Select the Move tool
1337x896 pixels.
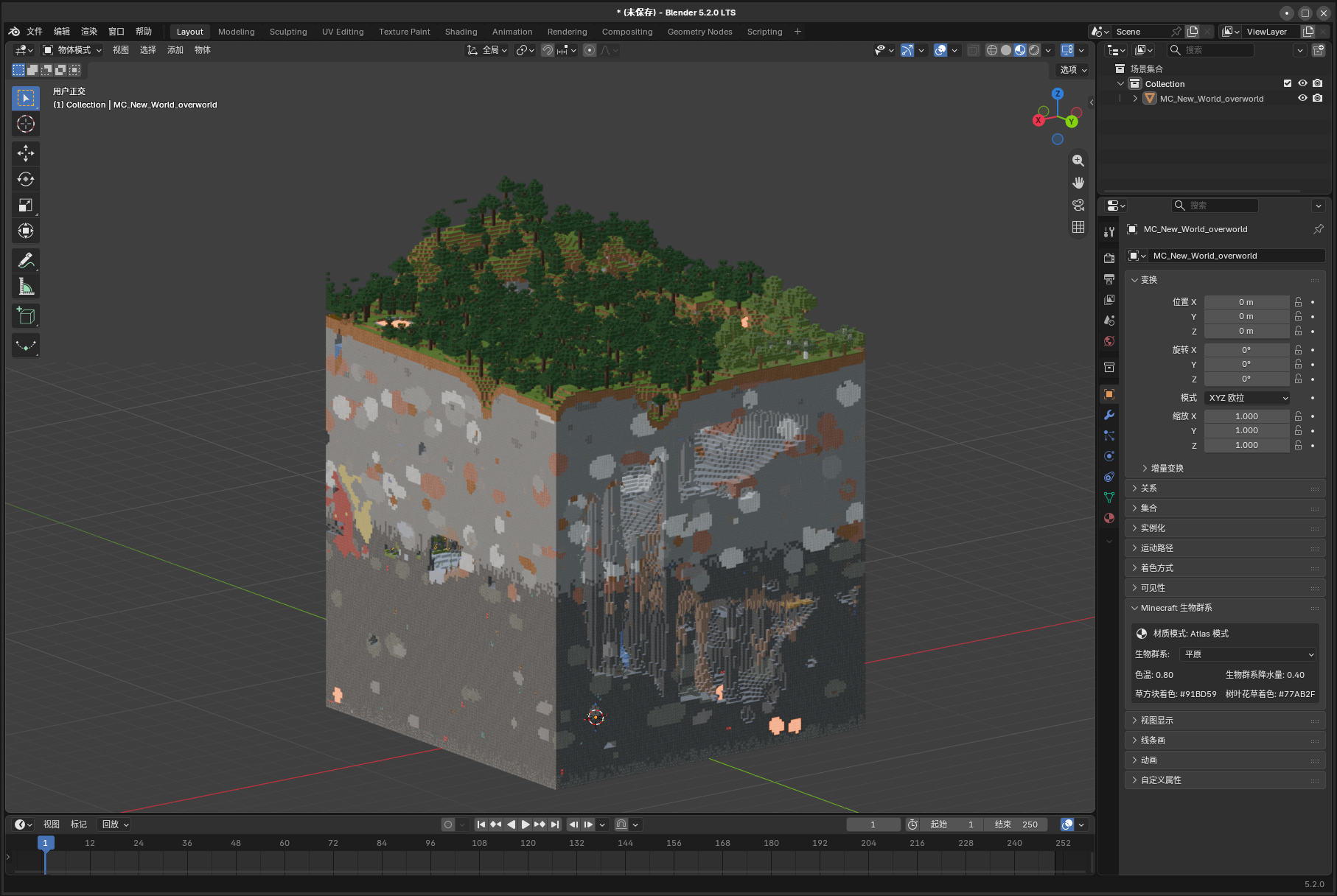(x=26, y=153)
